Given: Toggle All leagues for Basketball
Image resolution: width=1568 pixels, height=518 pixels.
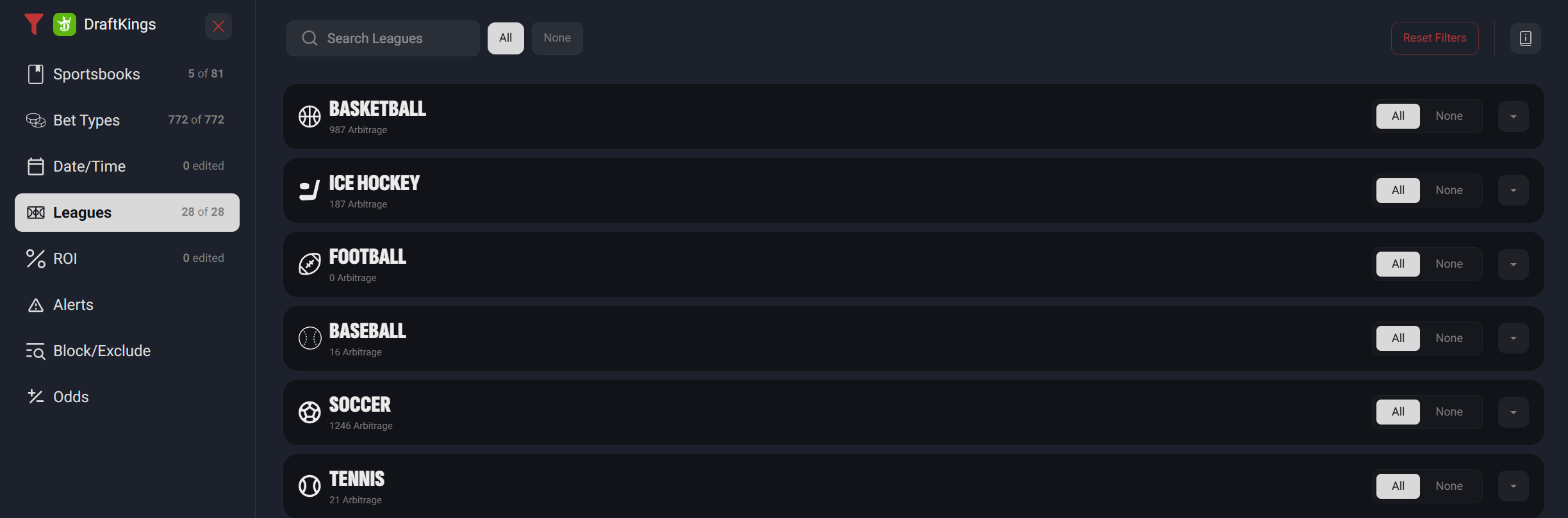Looking at the screenshot, I should tap(1398, 116).
